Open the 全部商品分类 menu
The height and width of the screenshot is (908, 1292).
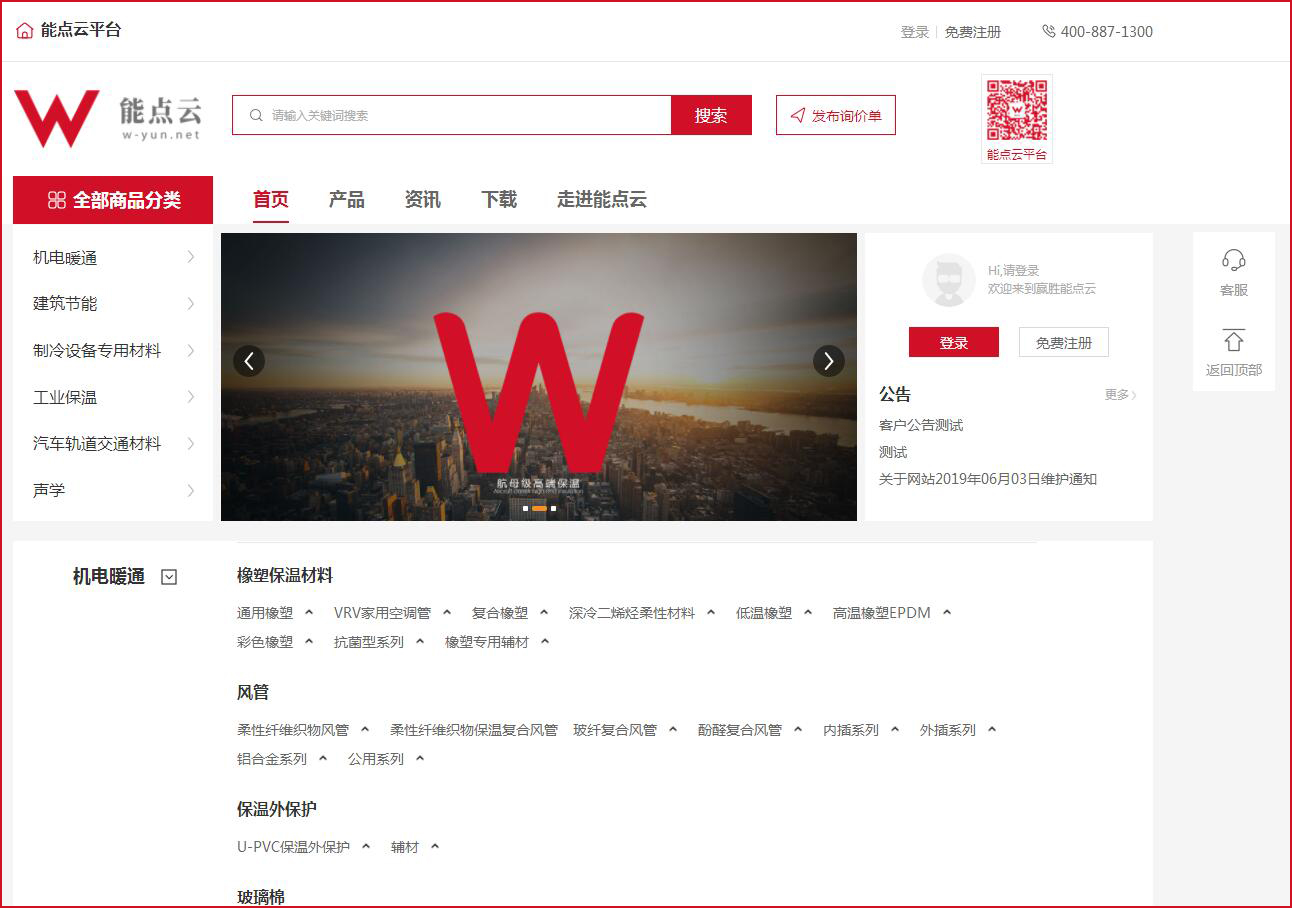tap(113, 200)
